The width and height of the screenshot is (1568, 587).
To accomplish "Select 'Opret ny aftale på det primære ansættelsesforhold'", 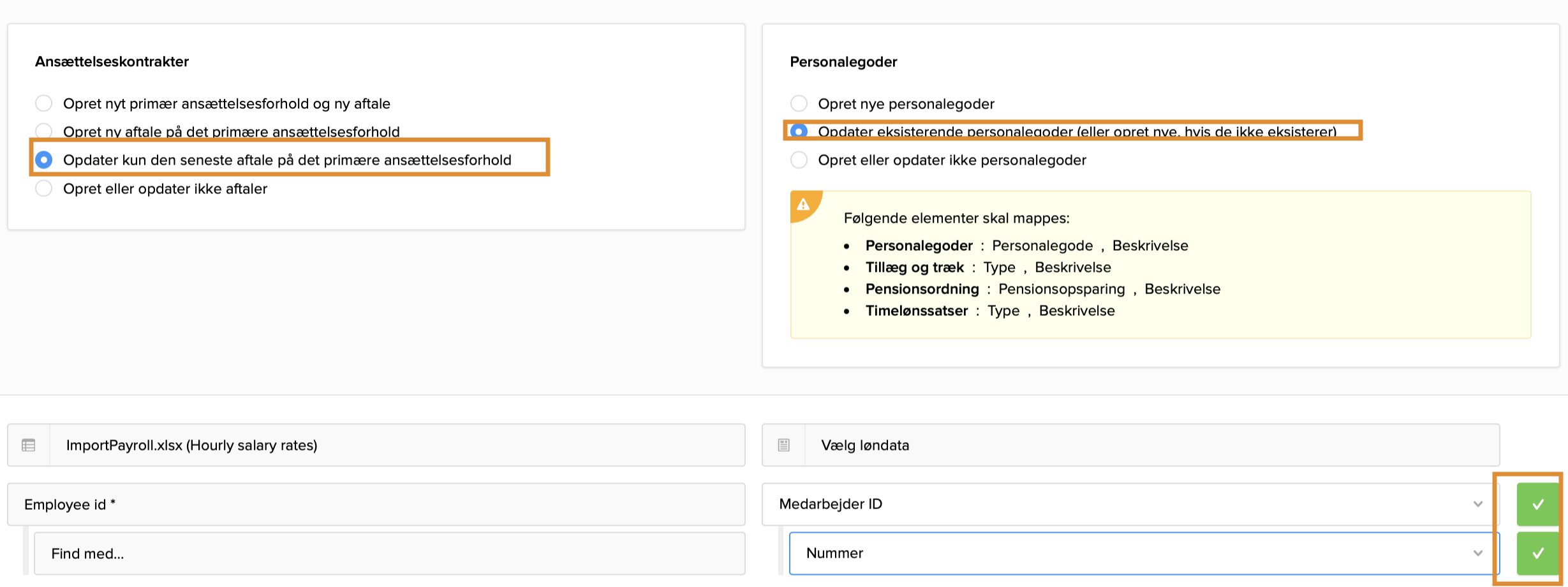I will click(44, 131).
